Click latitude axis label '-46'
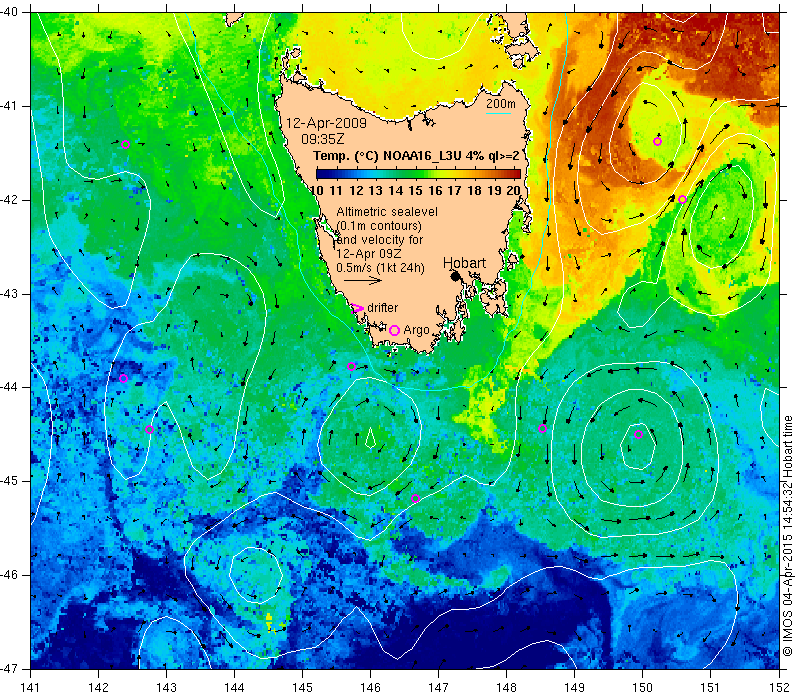 [9, 575]
